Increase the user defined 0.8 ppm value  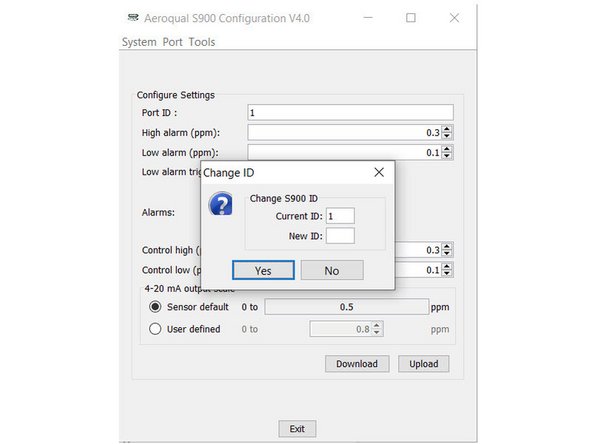(x=376, y=325)
